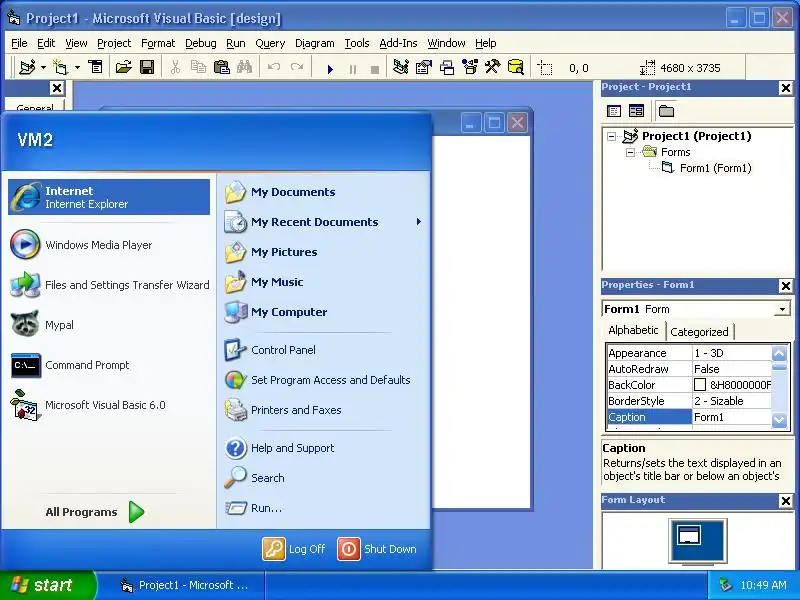Image resolution: width=800 pixels, height=600 pixels.
Task: Open the Properties Window toolbar icon
Action: [x=424, y=67]
